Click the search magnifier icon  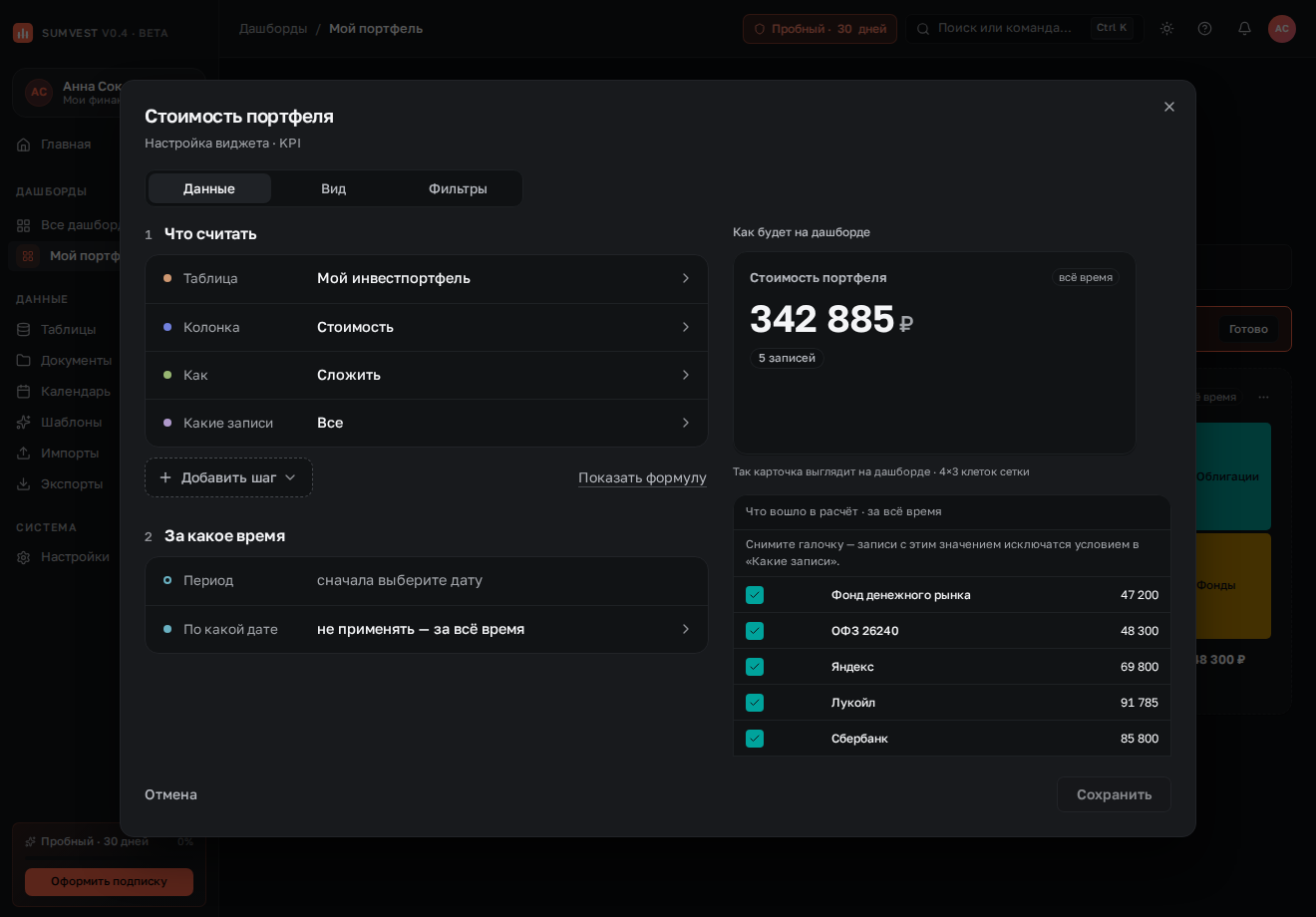[x=922, y=28]
